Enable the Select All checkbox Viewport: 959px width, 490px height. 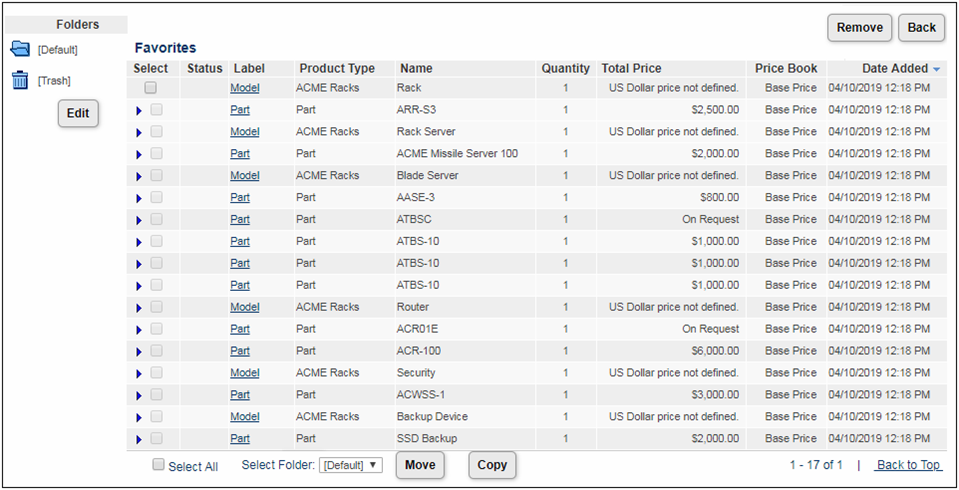[x=158, y=465]
